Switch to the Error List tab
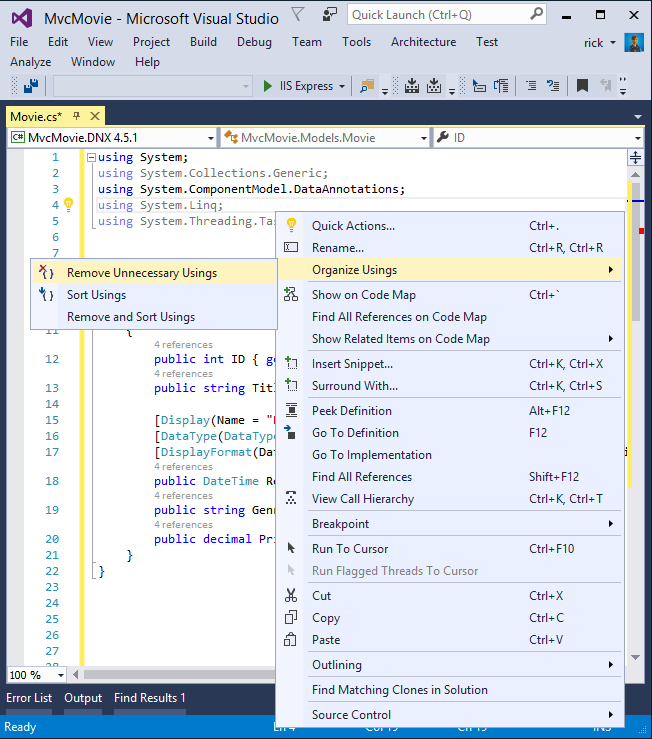Viewport: 652px width, 739px height. click(x=29, y=698)
